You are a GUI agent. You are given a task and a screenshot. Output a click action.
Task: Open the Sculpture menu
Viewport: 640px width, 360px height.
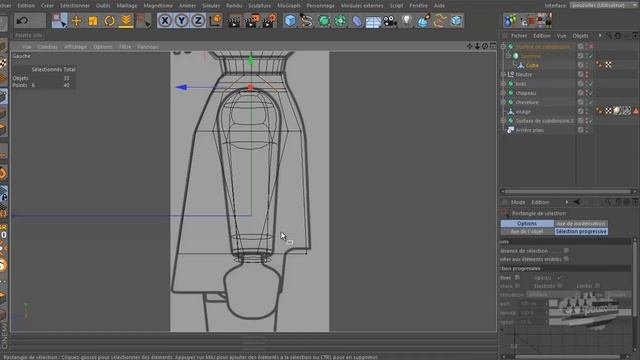point(260,6)
